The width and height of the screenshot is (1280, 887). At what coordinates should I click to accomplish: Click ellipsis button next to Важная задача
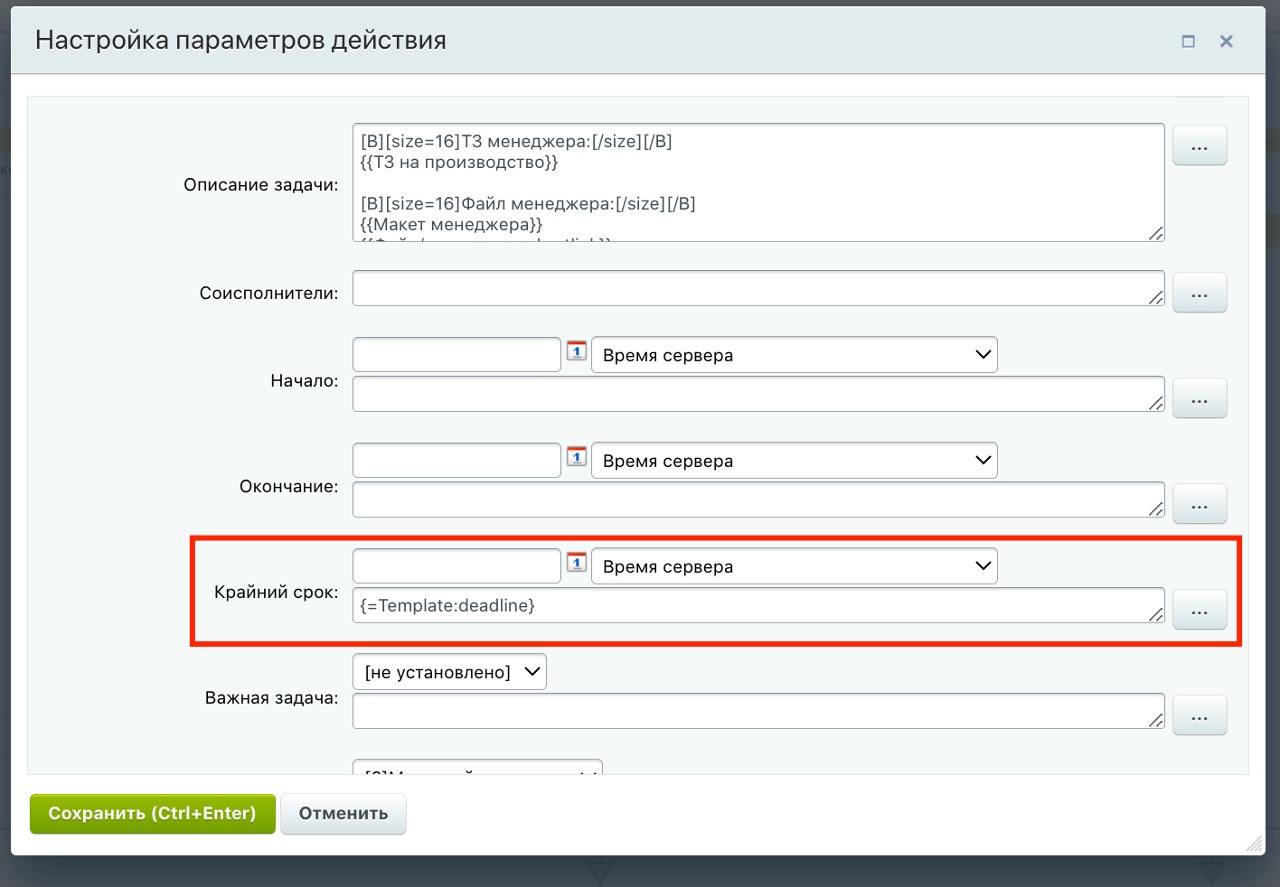point(1199,716)
